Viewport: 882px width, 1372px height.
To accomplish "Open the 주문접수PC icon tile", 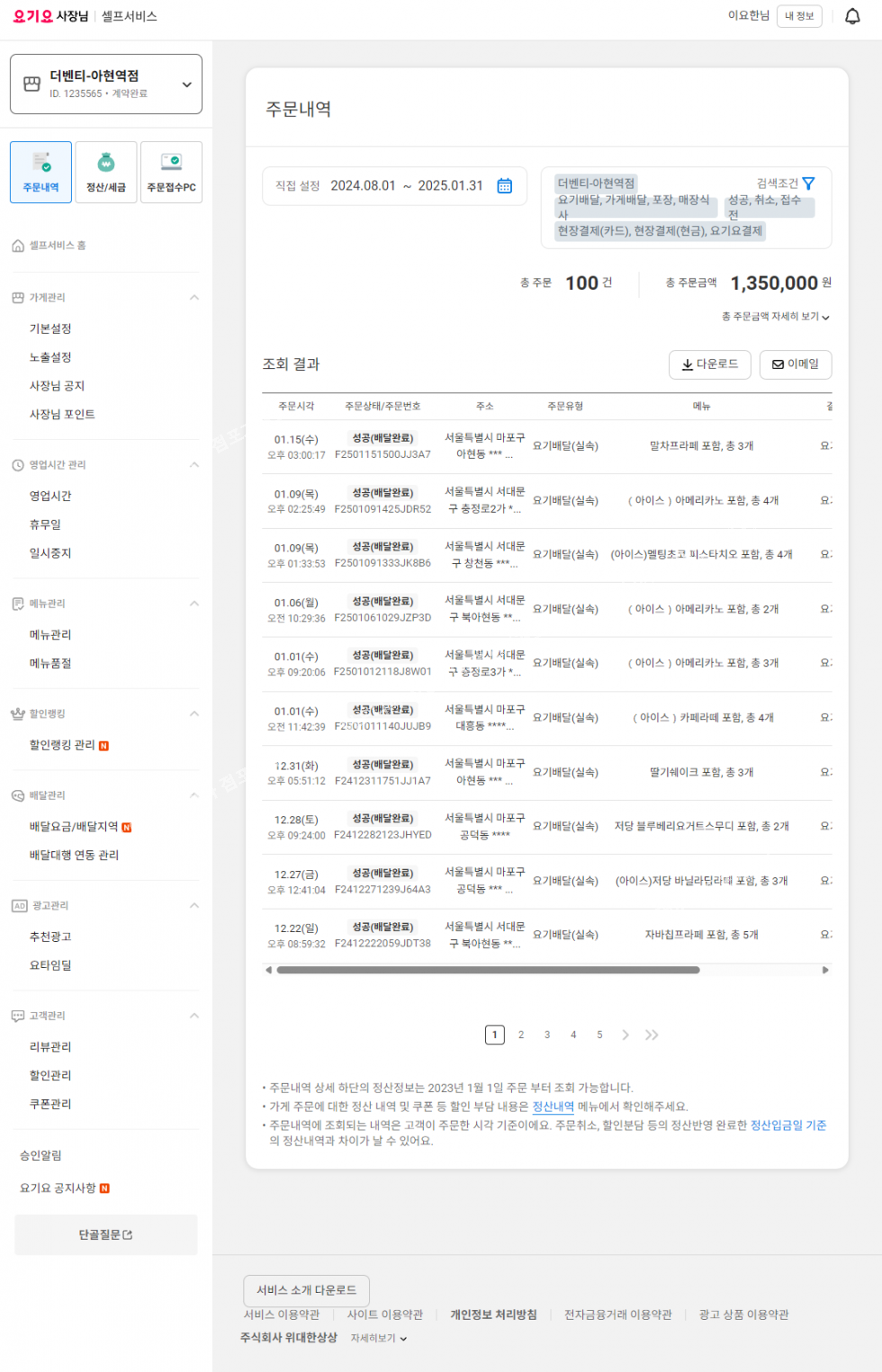I will pos(171,172).
